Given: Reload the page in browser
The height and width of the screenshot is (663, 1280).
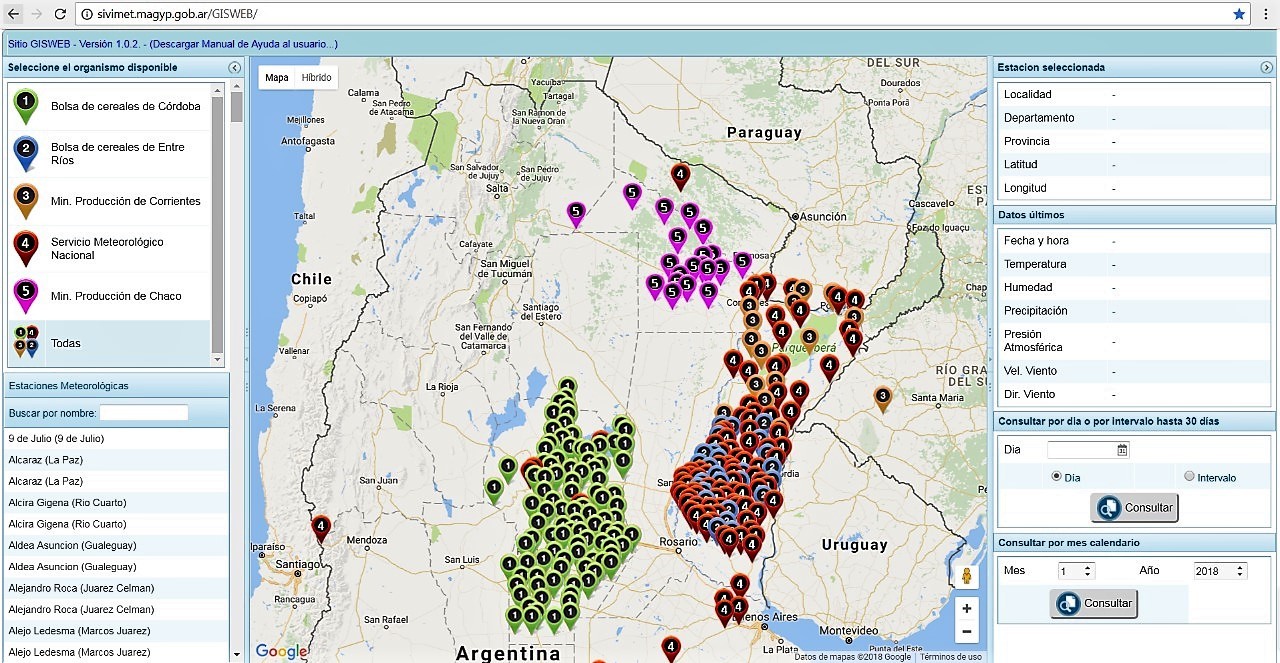Looking at the screenshot, I should 60,14.
